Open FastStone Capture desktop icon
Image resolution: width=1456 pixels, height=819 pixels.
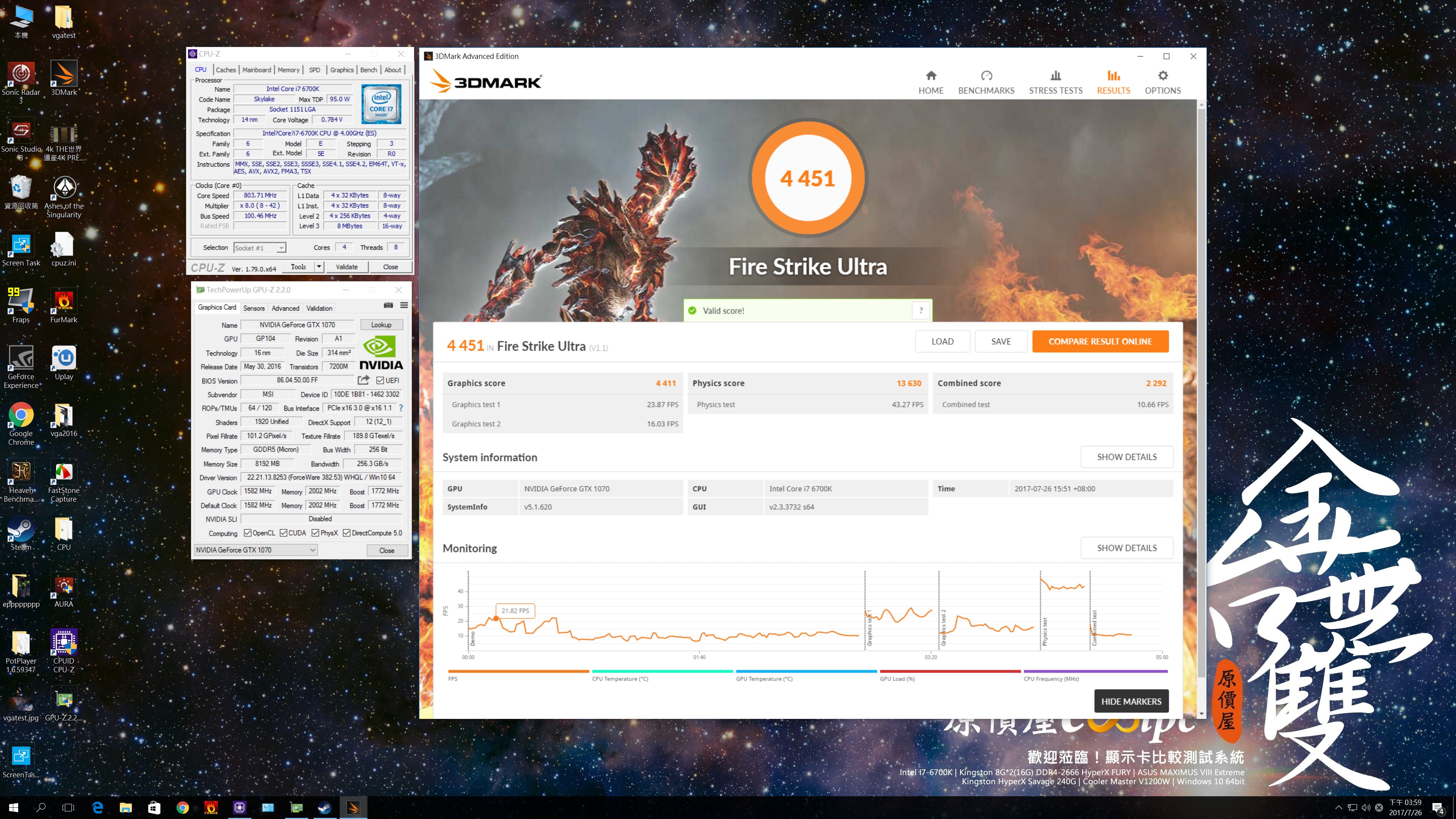tap(64, 481)
